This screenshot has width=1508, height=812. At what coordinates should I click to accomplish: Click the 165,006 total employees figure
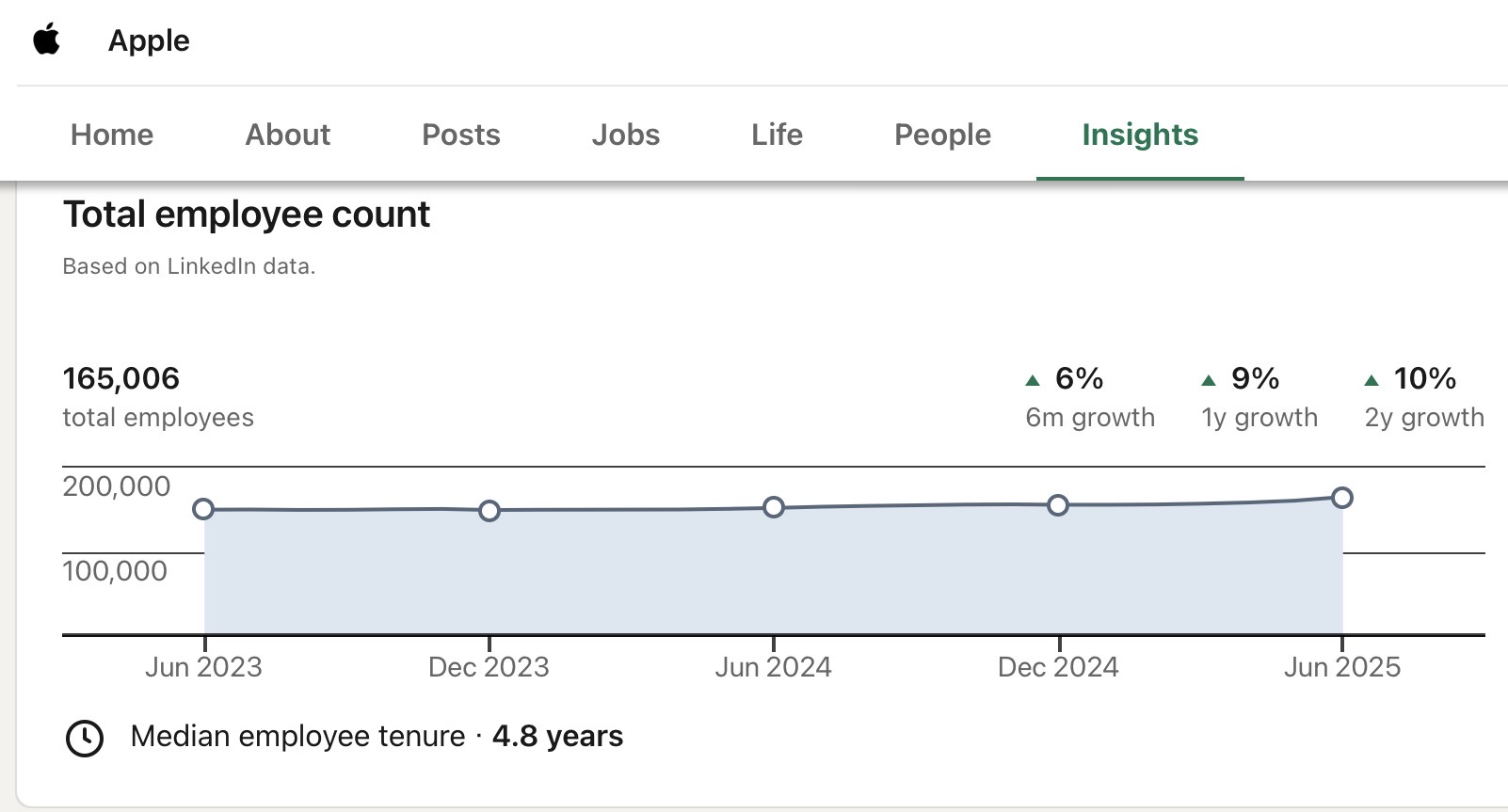(121, 378)
